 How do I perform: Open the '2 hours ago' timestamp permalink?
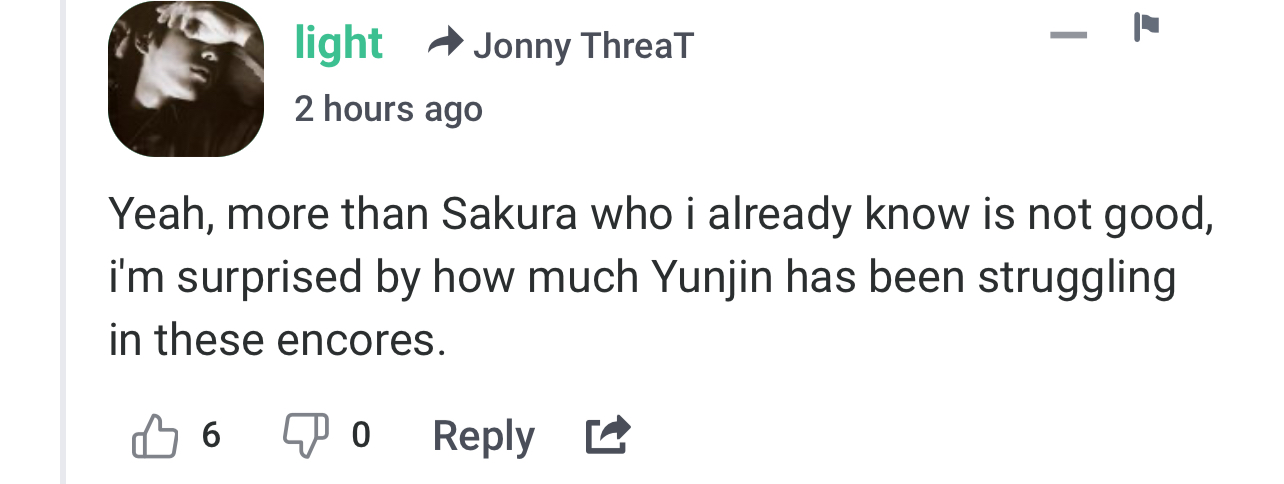[388, 108]
